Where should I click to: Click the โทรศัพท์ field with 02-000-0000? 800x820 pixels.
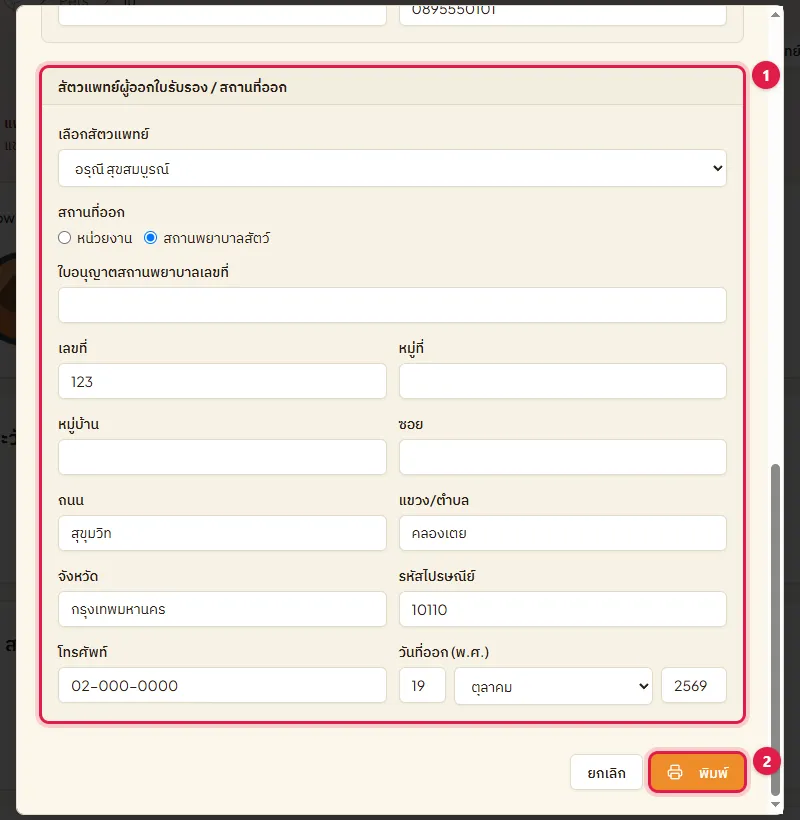[x=222, y=685]
